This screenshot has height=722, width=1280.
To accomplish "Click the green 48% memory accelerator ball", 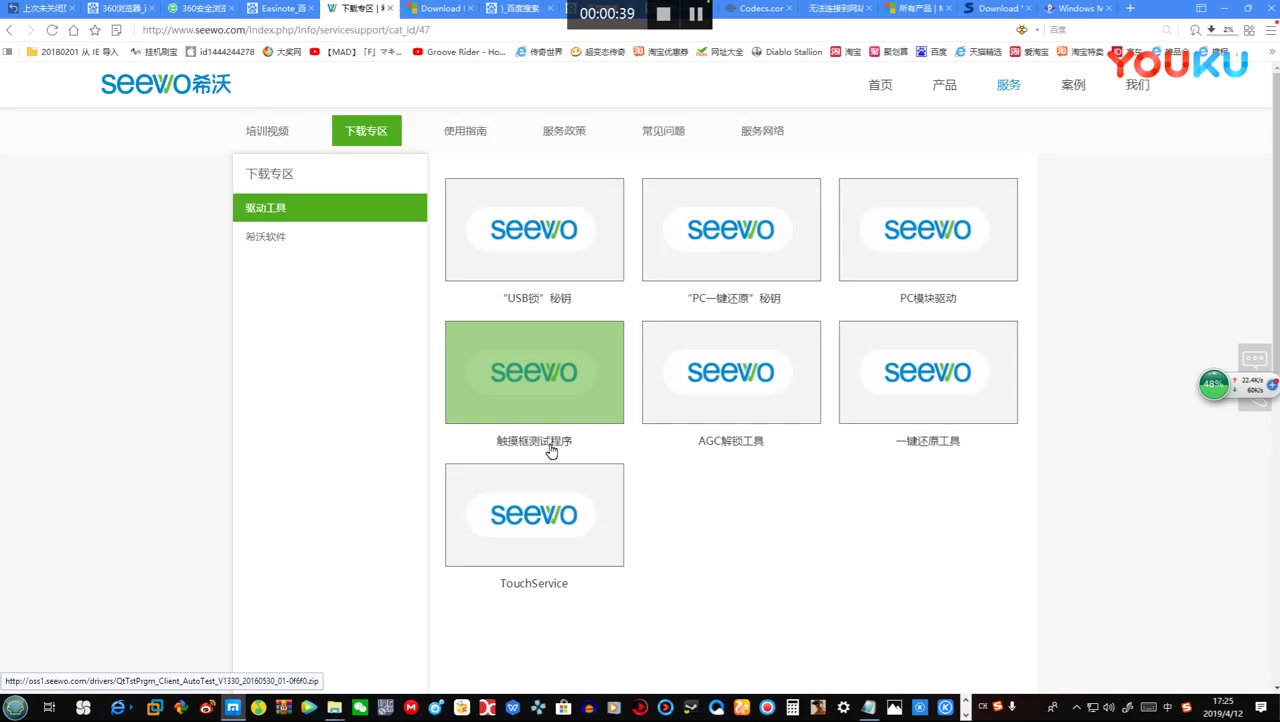I will pos(1213,385).
